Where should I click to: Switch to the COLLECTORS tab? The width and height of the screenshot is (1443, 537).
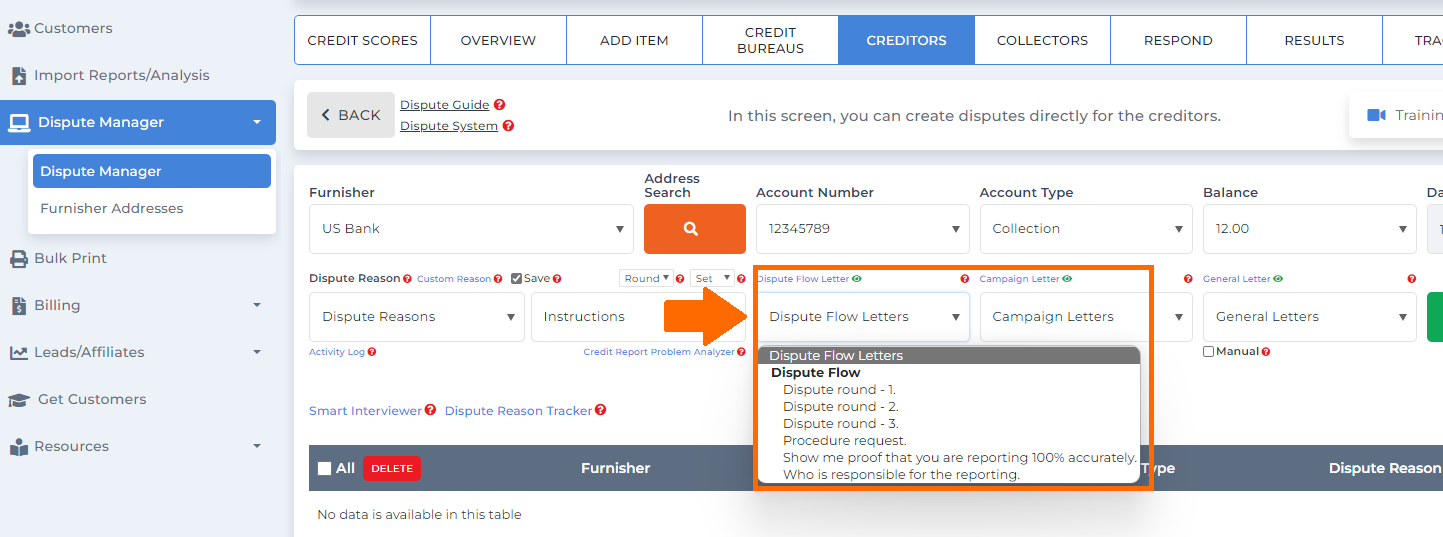(x=1042, y=41)
